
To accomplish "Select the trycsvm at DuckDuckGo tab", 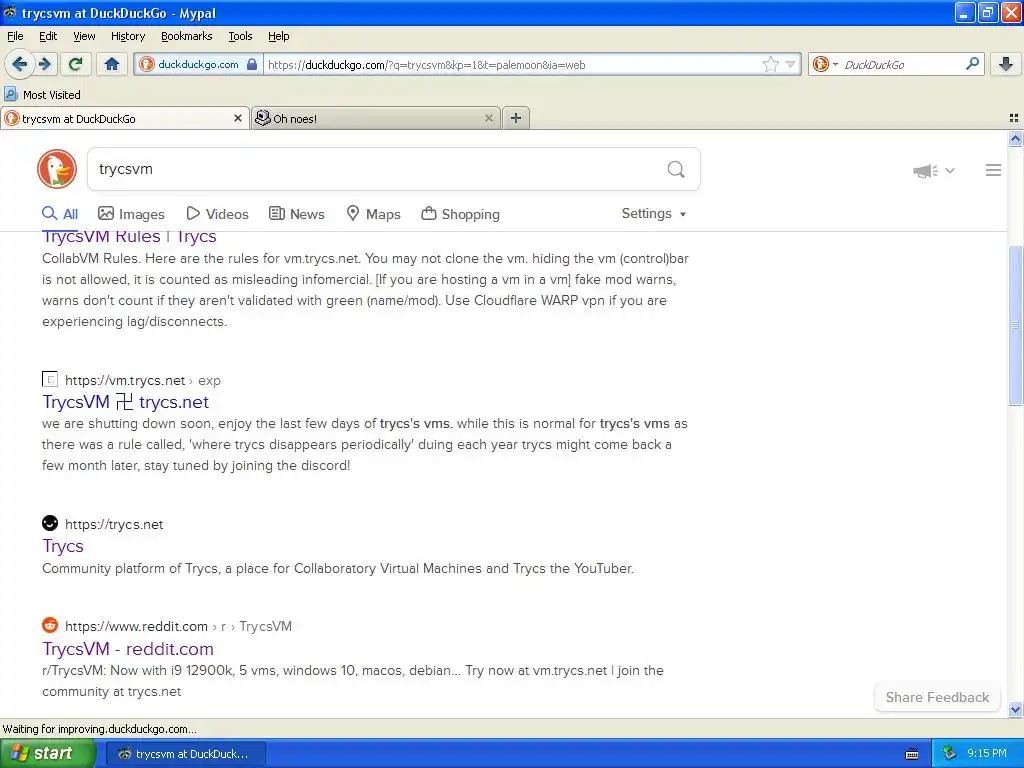I will (124, 118).
